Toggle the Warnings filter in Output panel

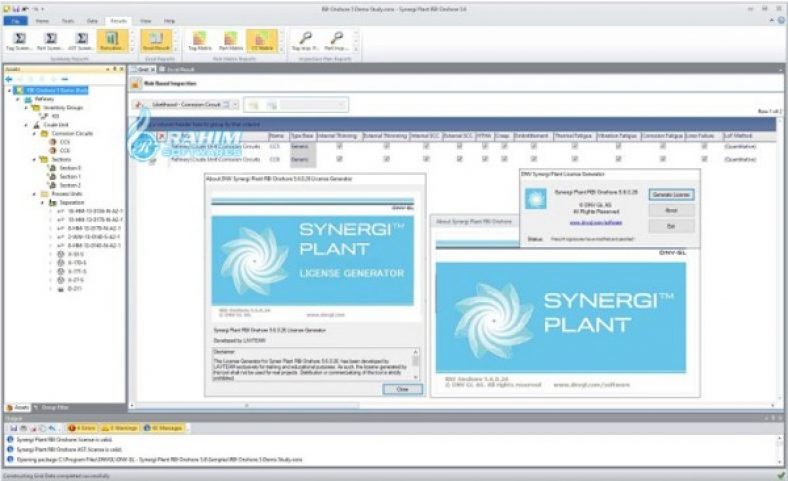[120, 428]
